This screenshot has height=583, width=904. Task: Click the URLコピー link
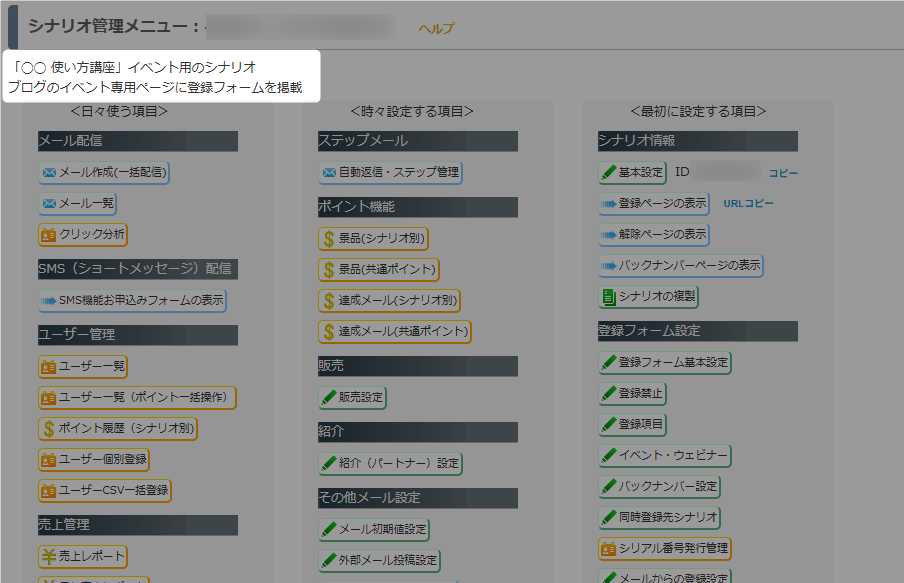(x=748, y=204)
